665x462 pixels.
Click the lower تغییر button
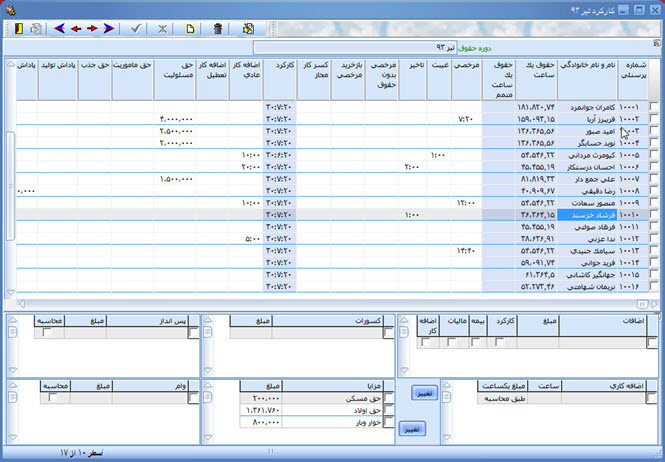click(411, 427)
